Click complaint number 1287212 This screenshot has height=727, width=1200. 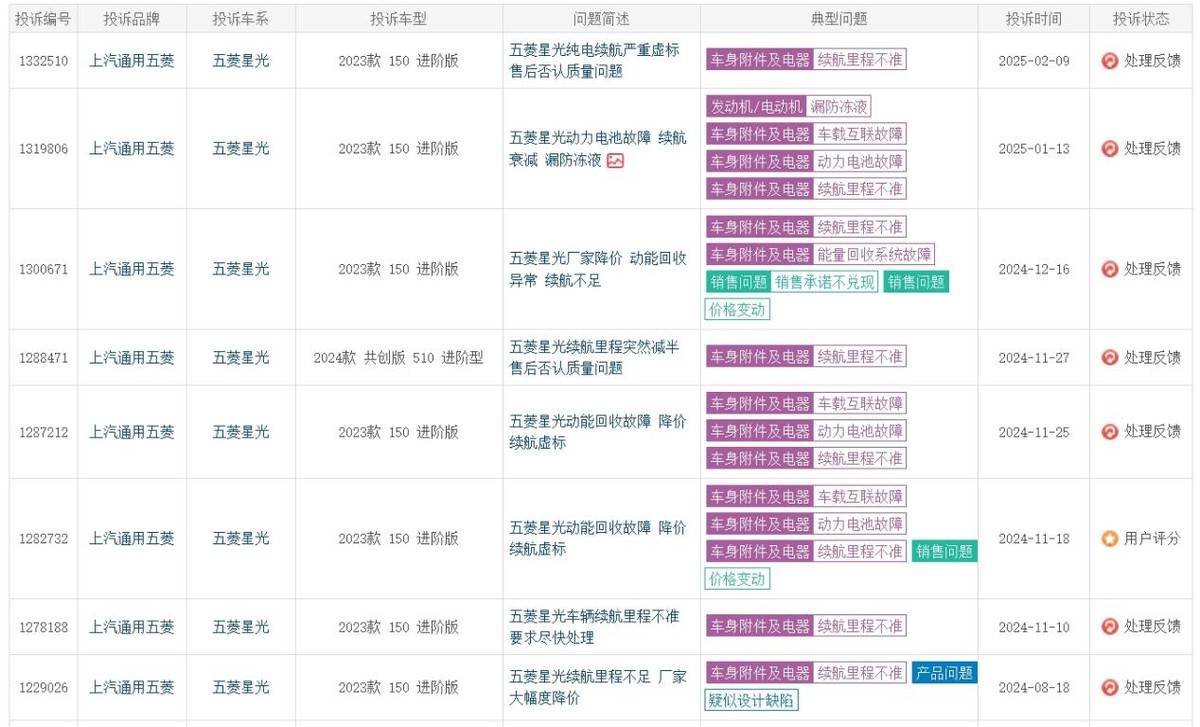coord(43,431)
